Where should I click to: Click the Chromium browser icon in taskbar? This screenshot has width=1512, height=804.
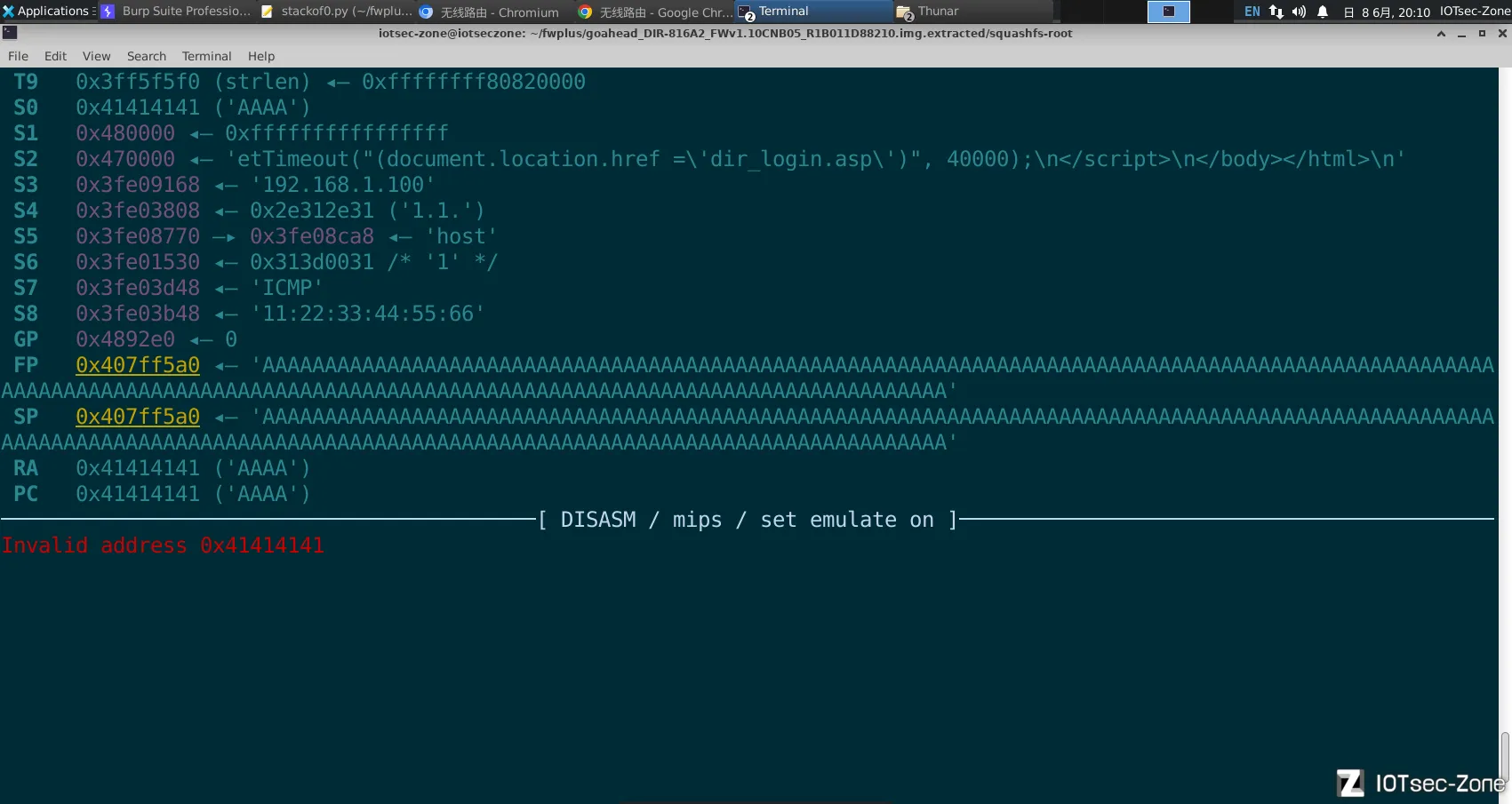tap(426, 12)
